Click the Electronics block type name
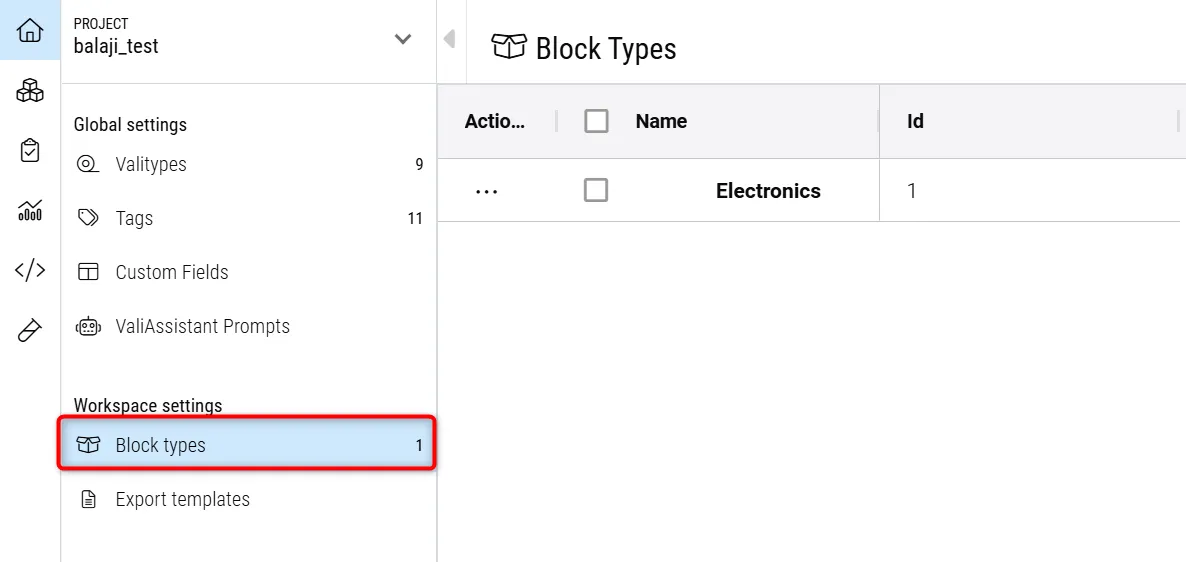The image size is (1186, 562). click(x=768, y=191)
